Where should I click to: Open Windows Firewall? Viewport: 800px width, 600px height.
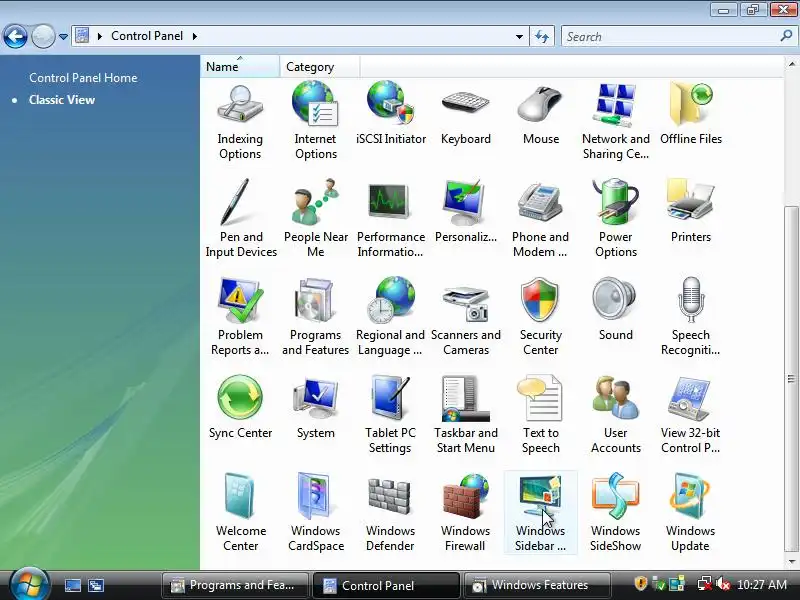(x=465, y=512)
